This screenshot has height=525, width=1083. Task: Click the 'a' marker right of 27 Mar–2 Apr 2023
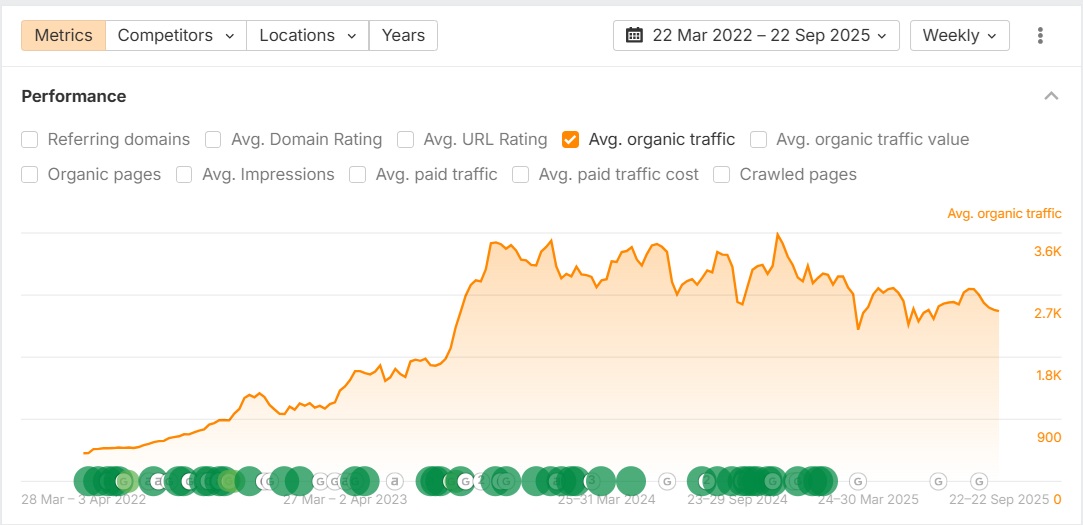point(394,481)
